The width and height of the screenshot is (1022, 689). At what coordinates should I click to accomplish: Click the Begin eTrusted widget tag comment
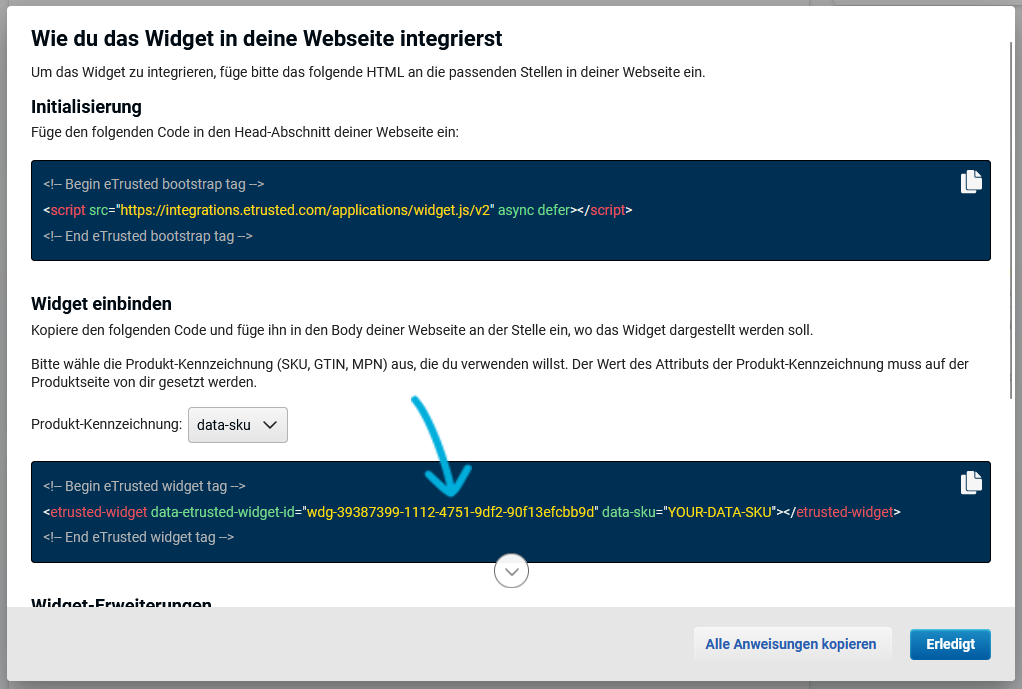point(144,486)
